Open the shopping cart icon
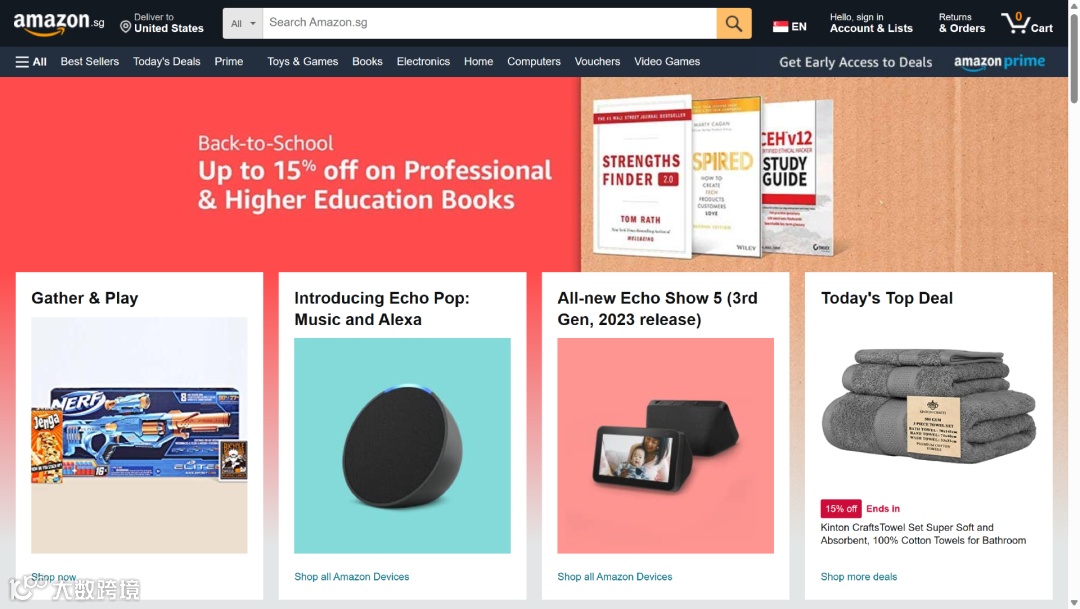Screen dimensions: 1080x609 [x=1027, y=23]
